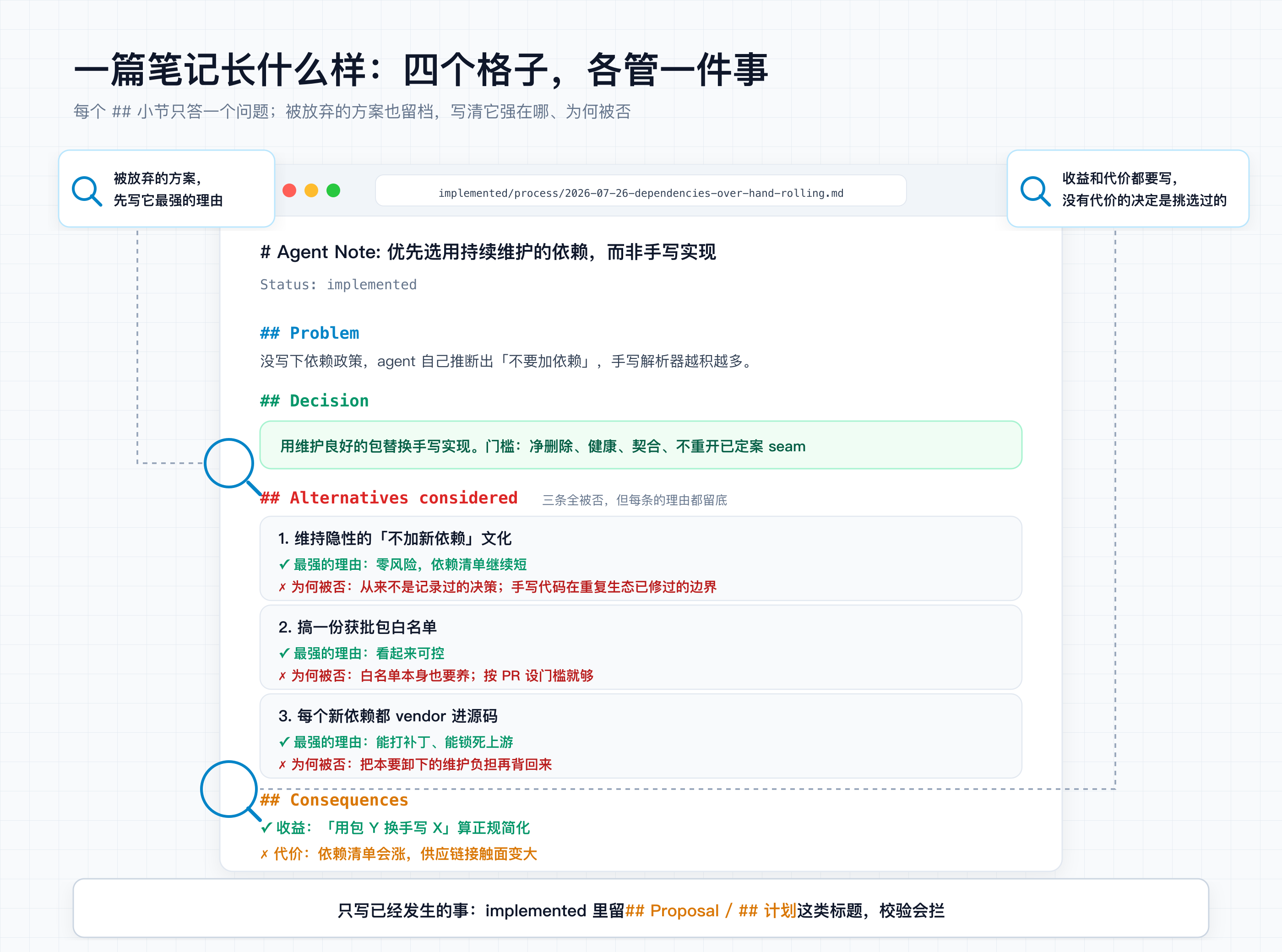1282x952 pixels.
Task: Click the red close dot in window header
Action: (289, 190)
